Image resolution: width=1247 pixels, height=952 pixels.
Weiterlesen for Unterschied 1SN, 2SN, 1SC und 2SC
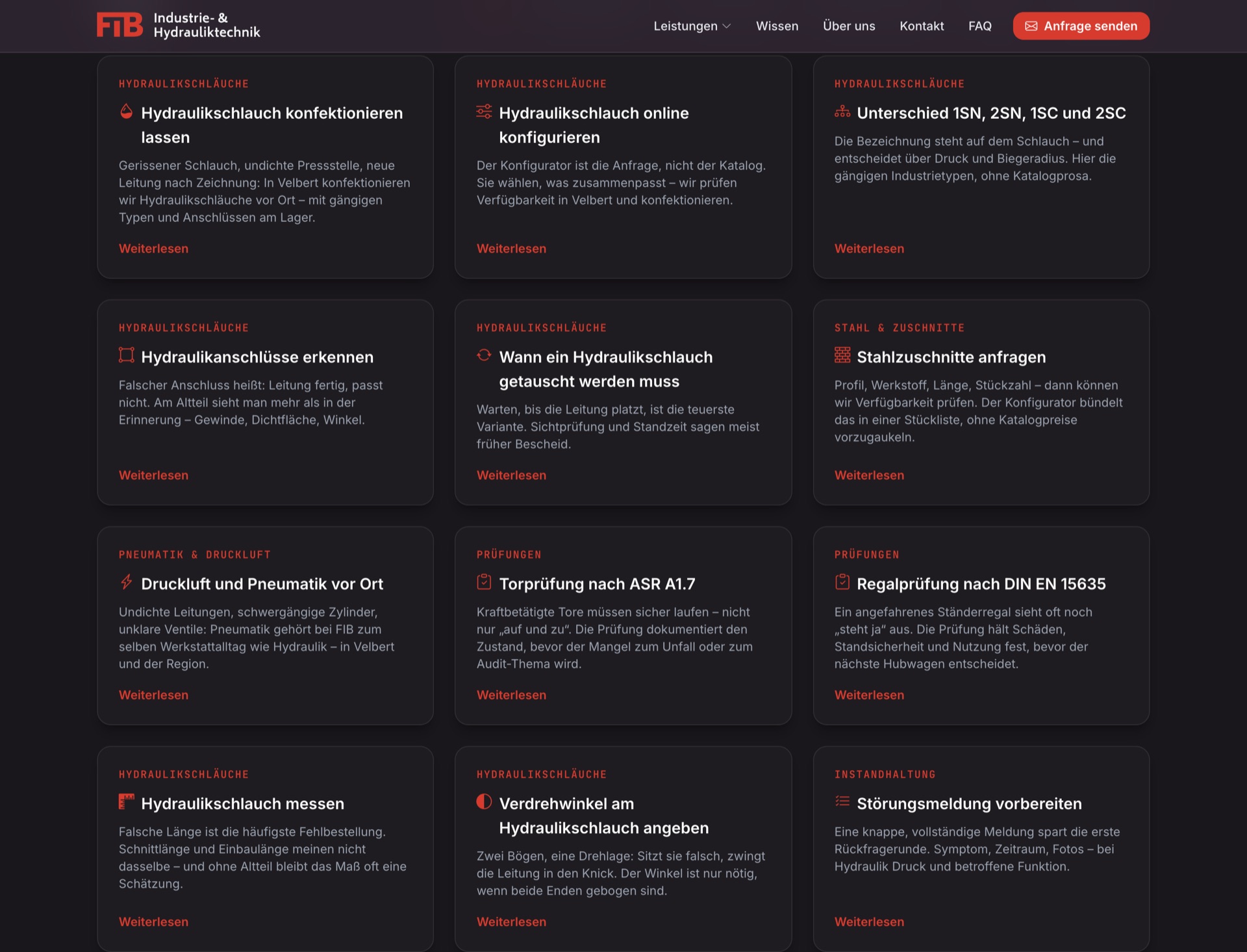(x=869, y=249)
